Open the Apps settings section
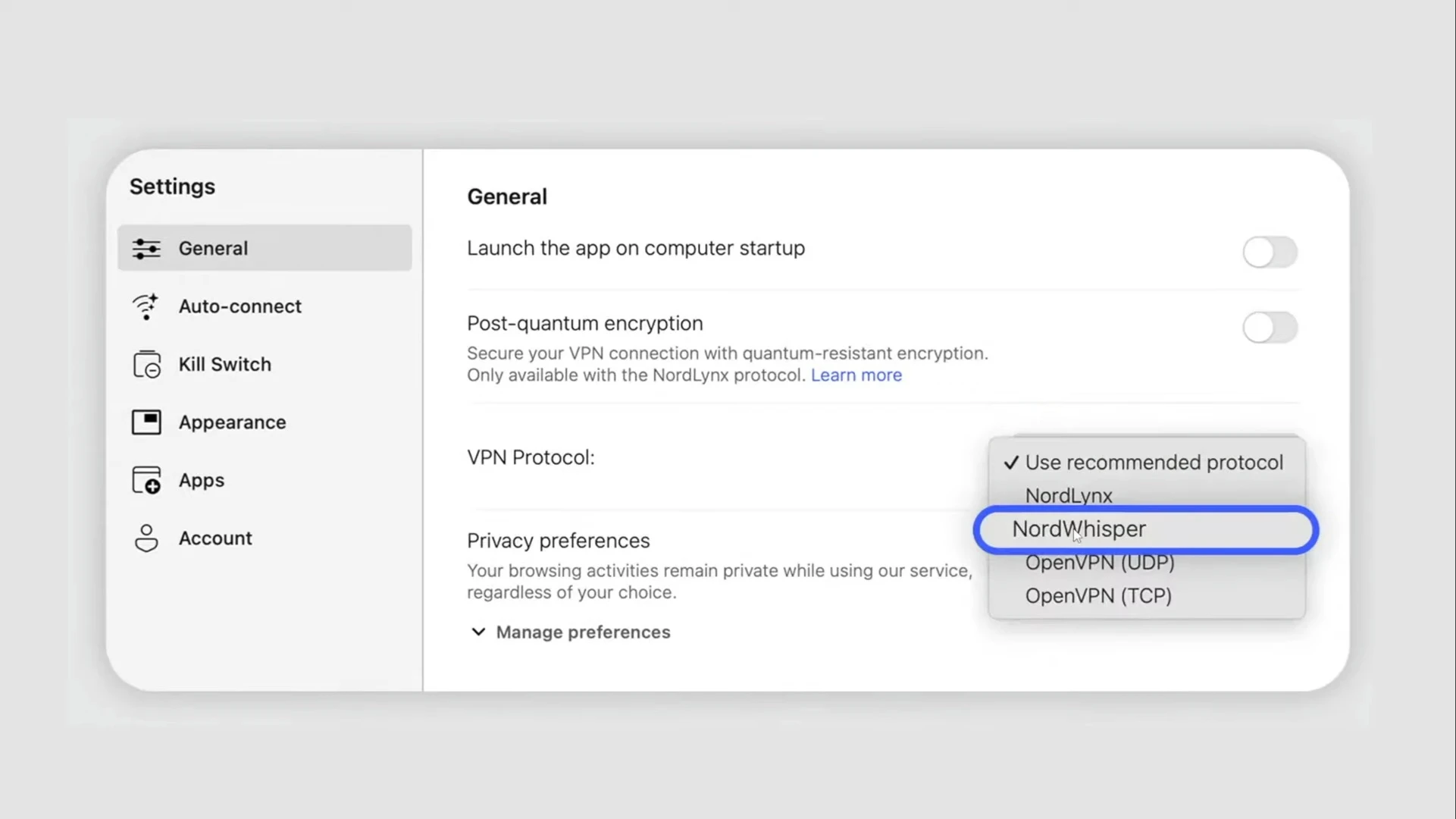The height and width of the screenshot is (819, 1456). tap(265, 480)
